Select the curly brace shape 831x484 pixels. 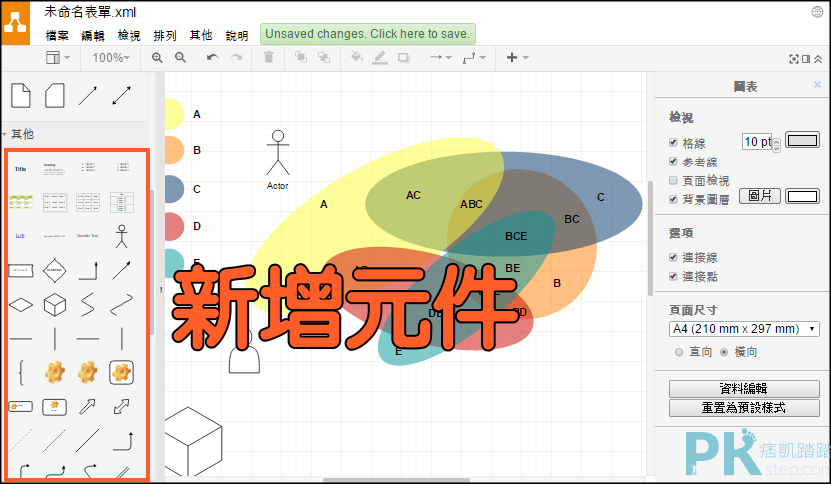pyautogui.click(x=21, y=372)
